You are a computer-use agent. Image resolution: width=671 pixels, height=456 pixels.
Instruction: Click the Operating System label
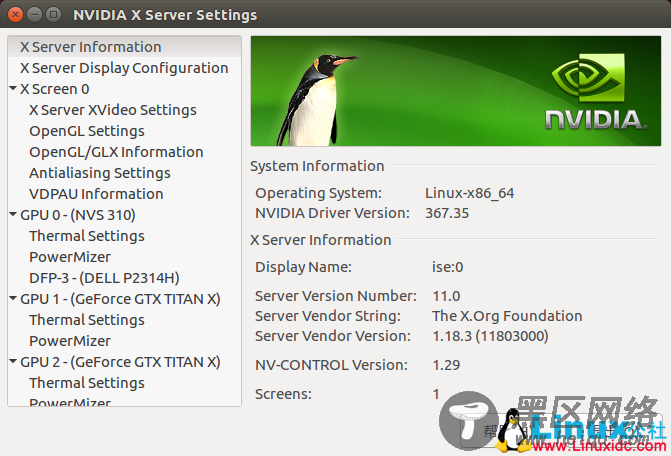(x=318, y=193)
